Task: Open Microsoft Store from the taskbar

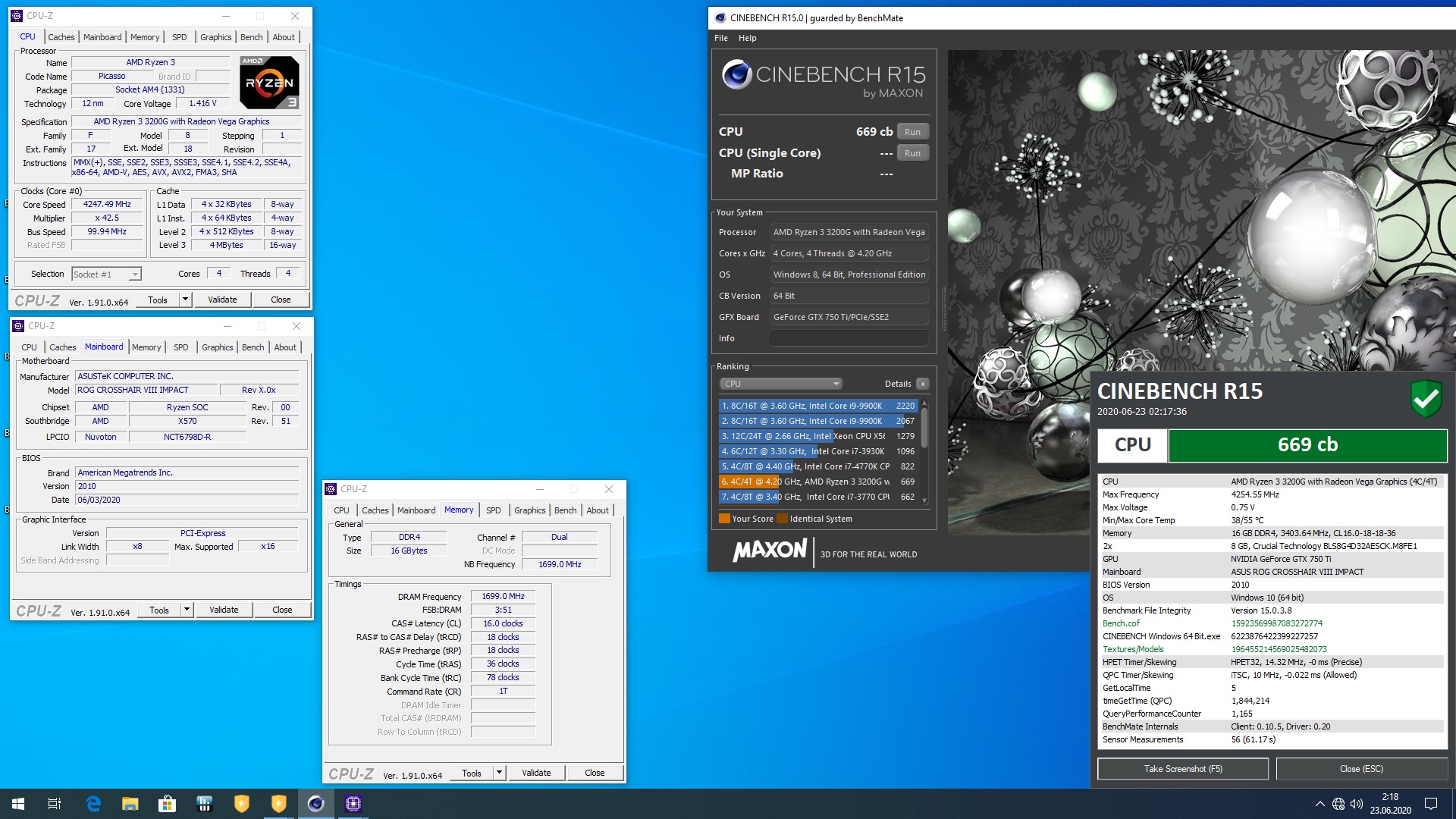Action: pyautogui.click(x=168, y=804)
